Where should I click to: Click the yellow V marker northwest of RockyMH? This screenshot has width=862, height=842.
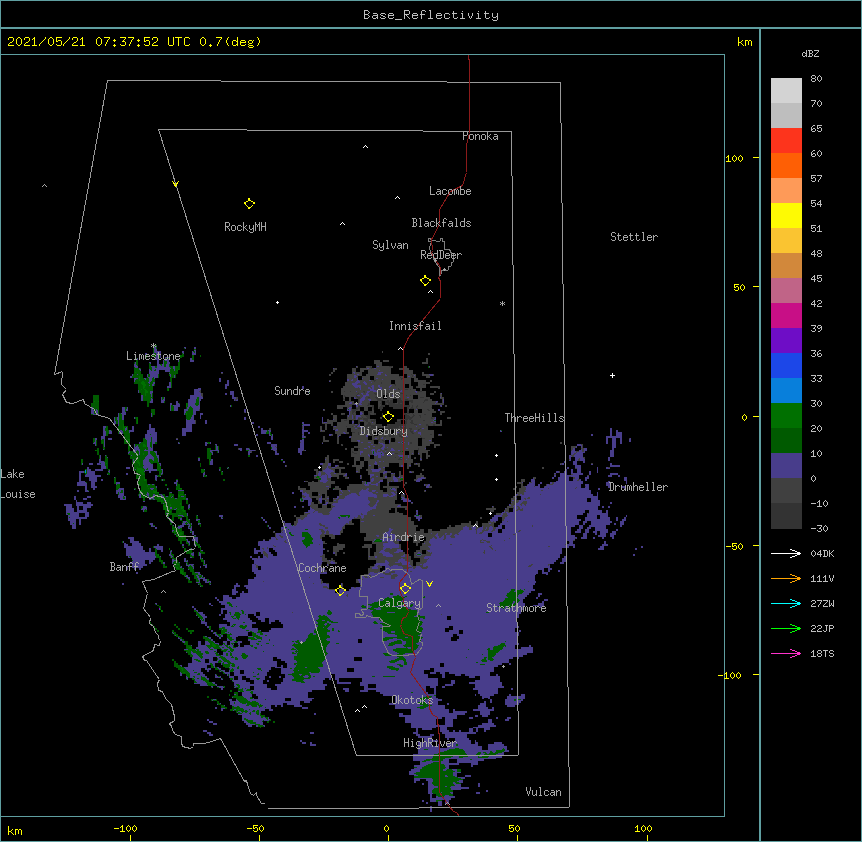(175, 184)
